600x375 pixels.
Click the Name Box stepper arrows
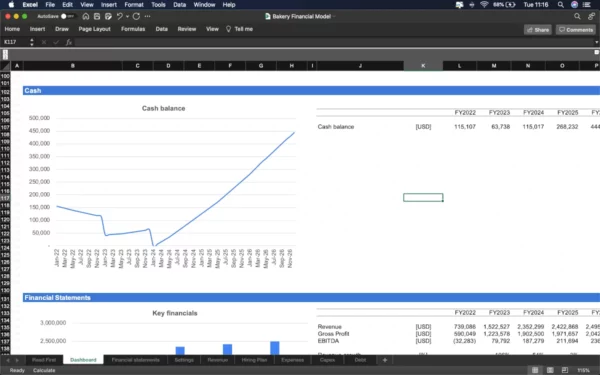pos(32,42)
